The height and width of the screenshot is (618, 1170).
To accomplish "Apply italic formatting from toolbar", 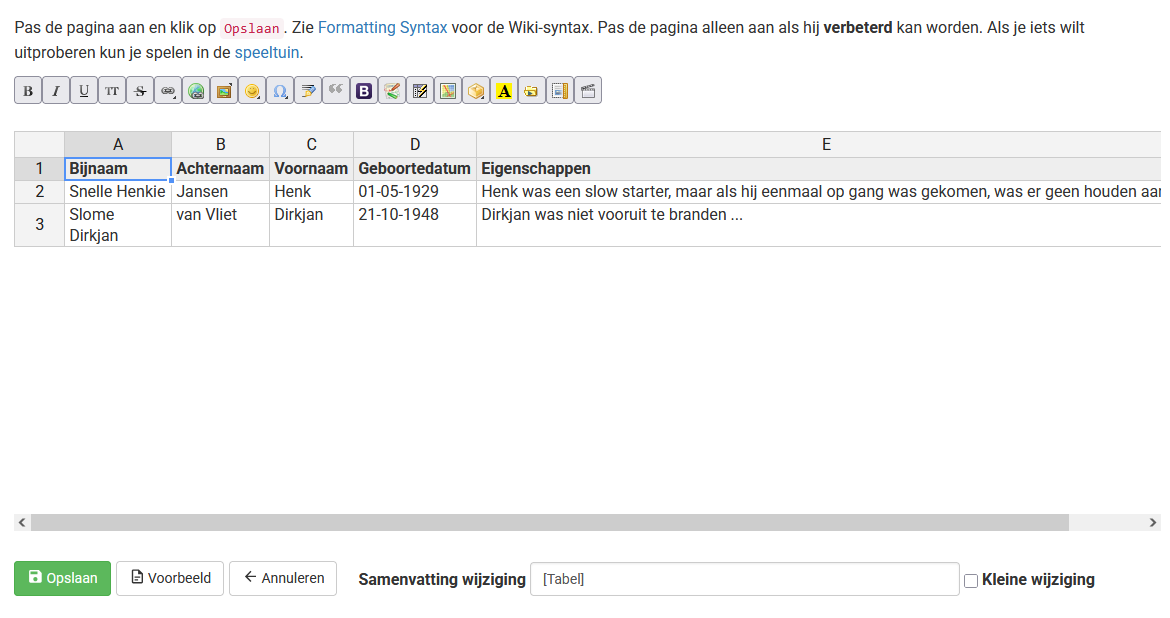I will tap(56, 91).
